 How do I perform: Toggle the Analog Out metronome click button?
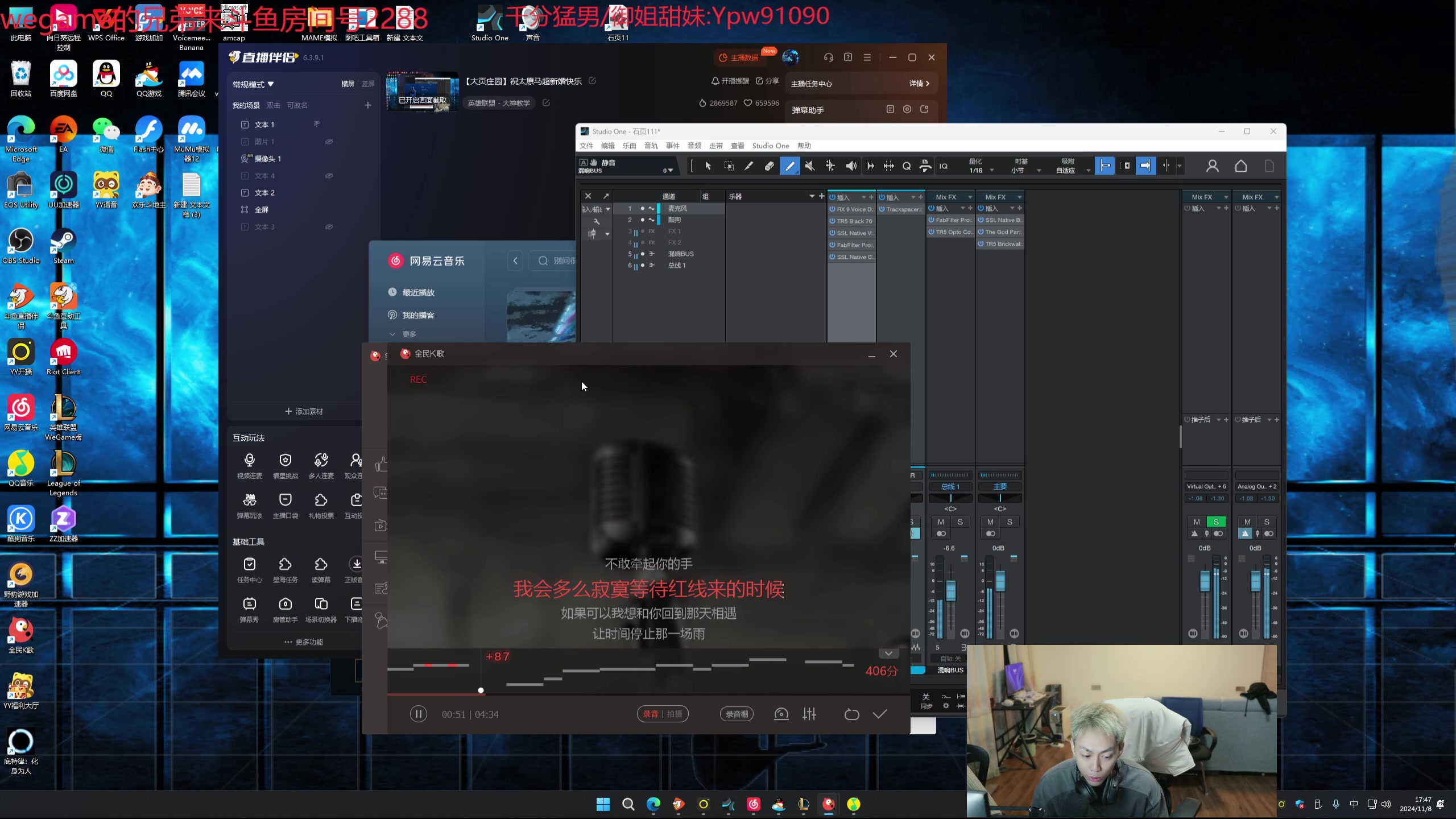[x=1245, y=533]
